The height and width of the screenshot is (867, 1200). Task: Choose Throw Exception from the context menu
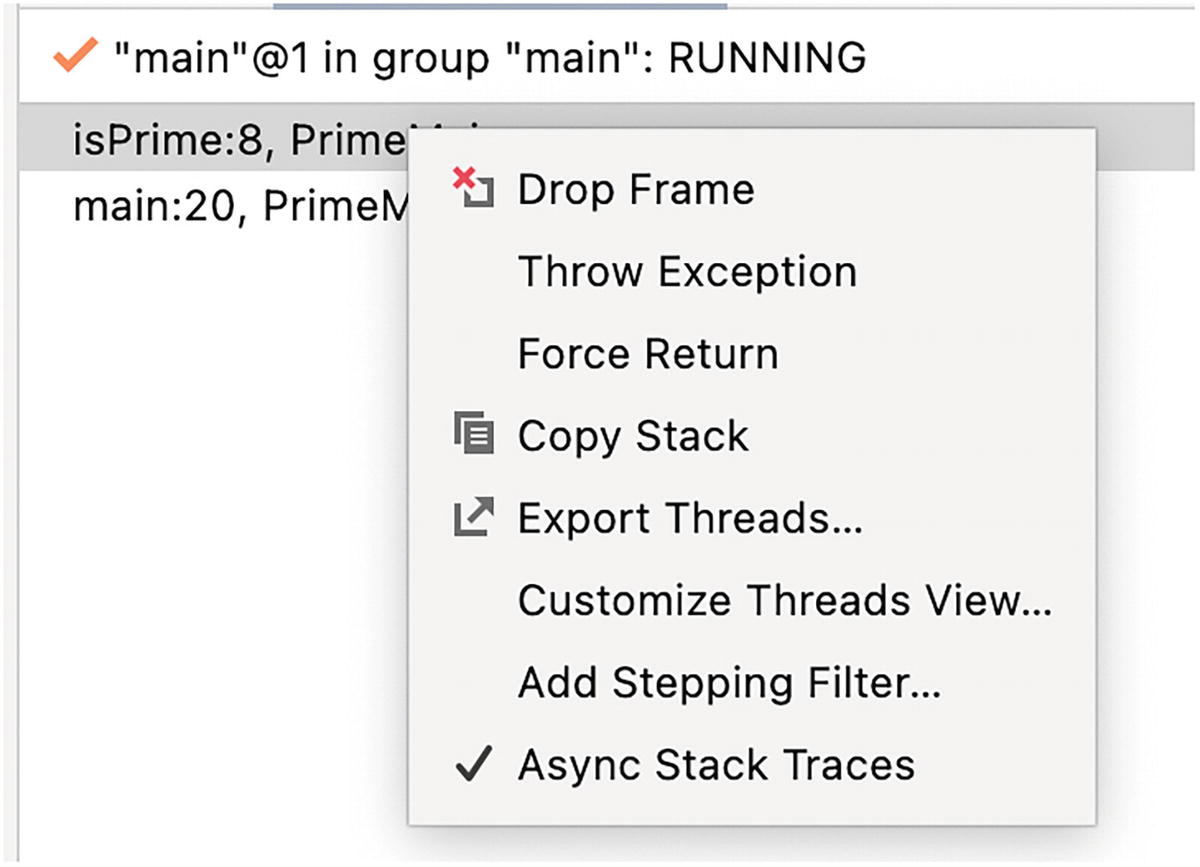tap(687, 271)
